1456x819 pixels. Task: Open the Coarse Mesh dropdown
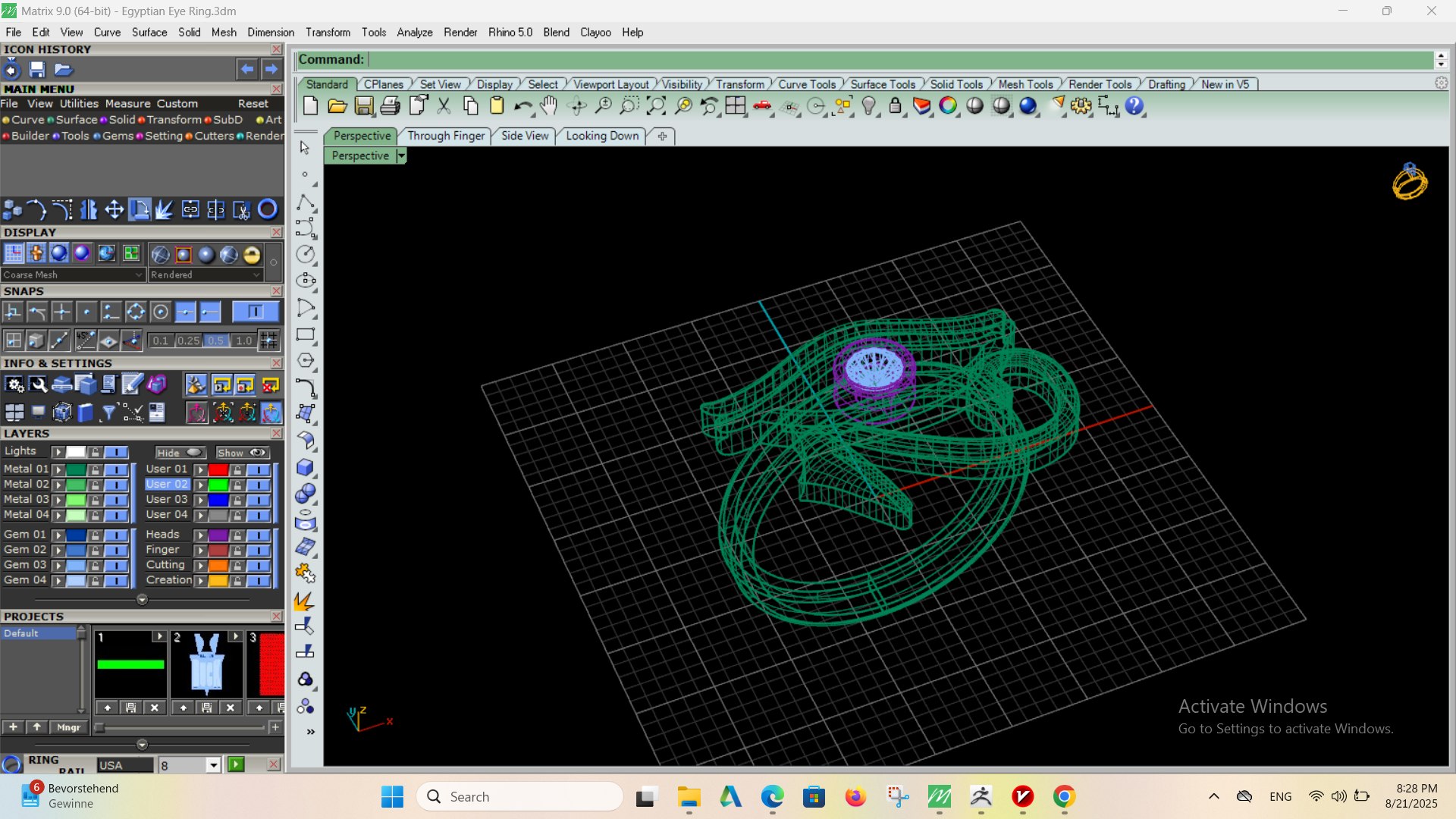click(x=72, y=275)
